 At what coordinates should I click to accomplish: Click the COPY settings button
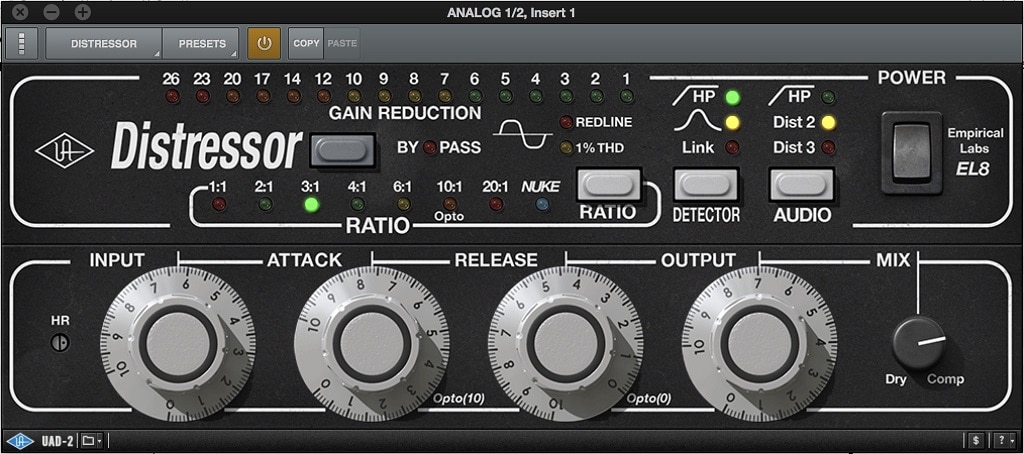point(306,43)
